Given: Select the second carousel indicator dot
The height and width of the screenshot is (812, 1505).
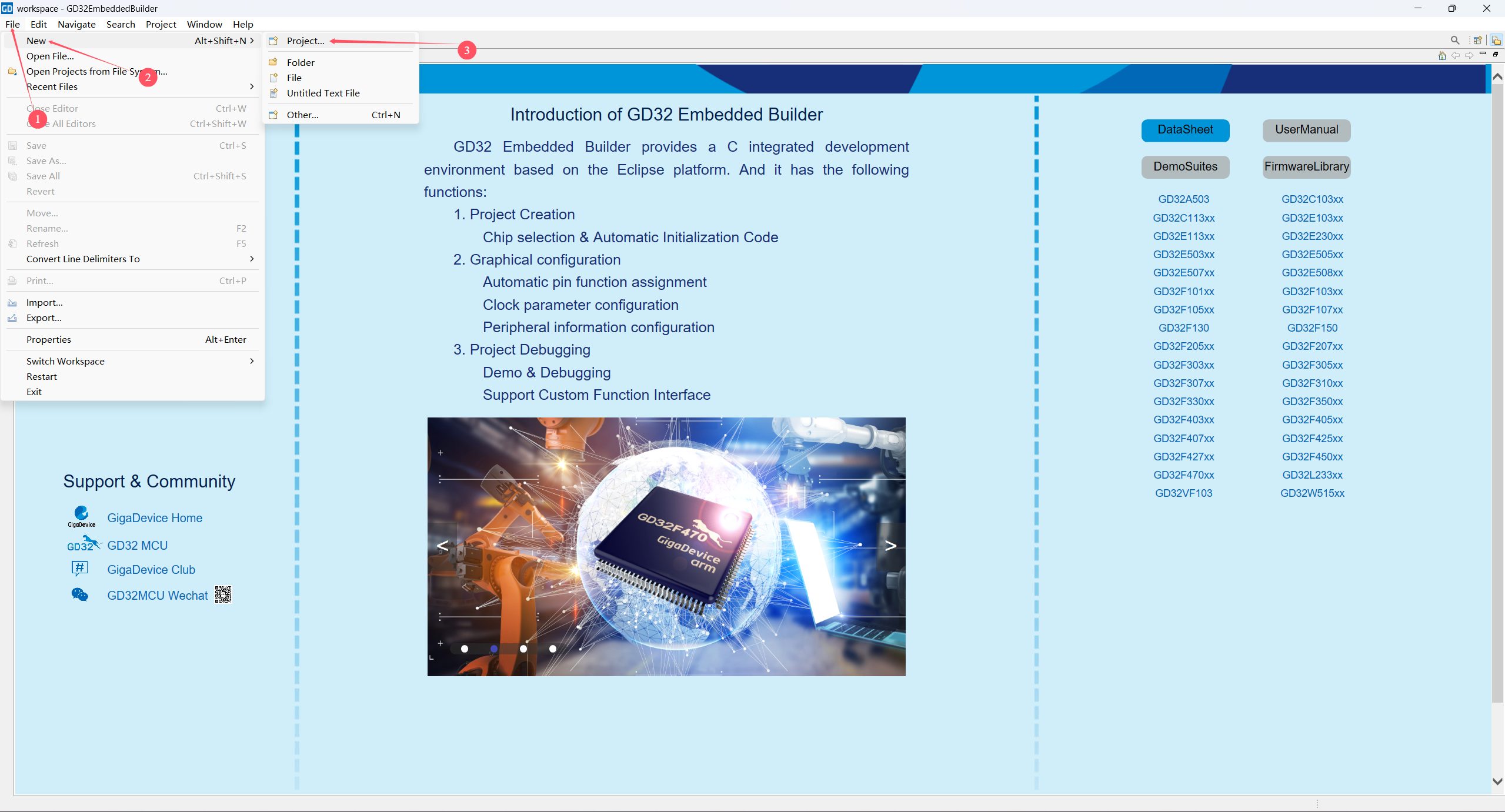Looking at the screenshot, I should pos(494,649).
